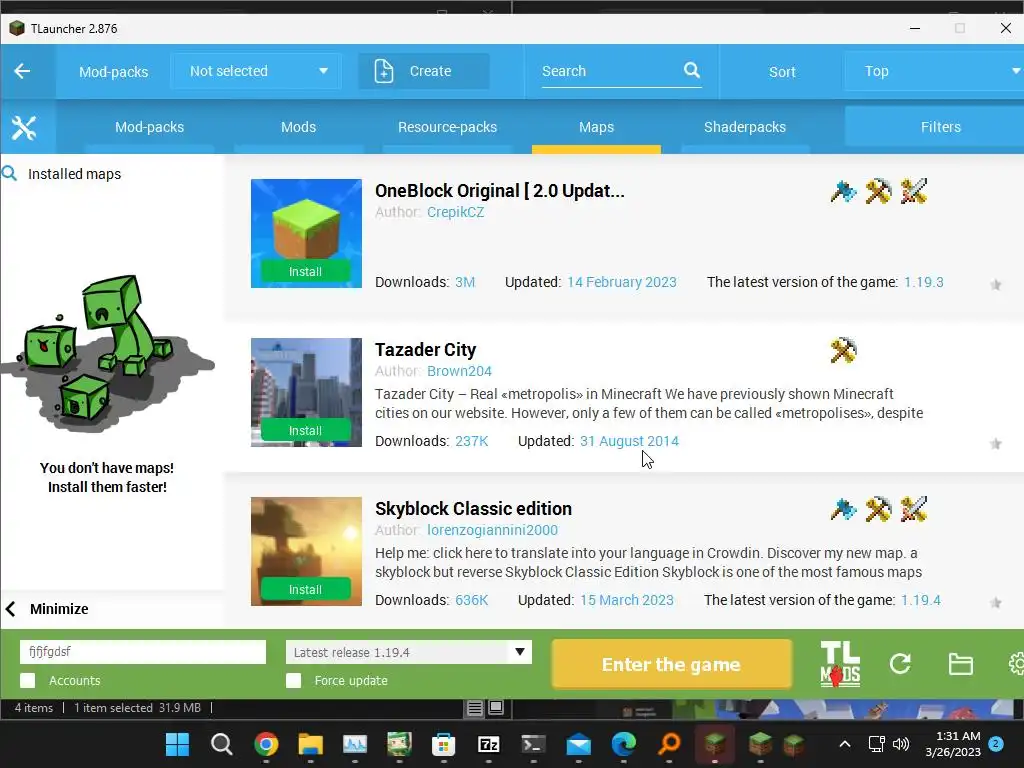Screen dimensions: 1024x768
Task: Click the magnifier icon in the Search box
Action: point(692,70)
